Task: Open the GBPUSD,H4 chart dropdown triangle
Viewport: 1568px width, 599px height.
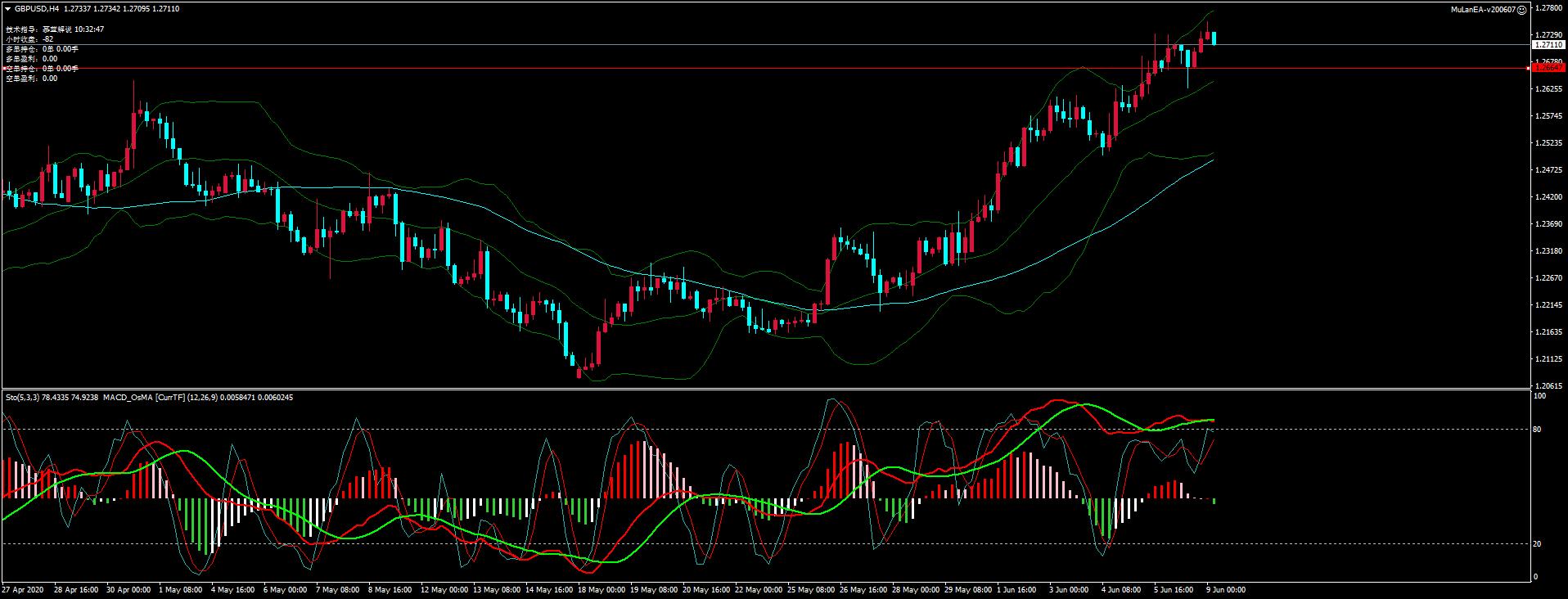Action: (x=7, y=9)
